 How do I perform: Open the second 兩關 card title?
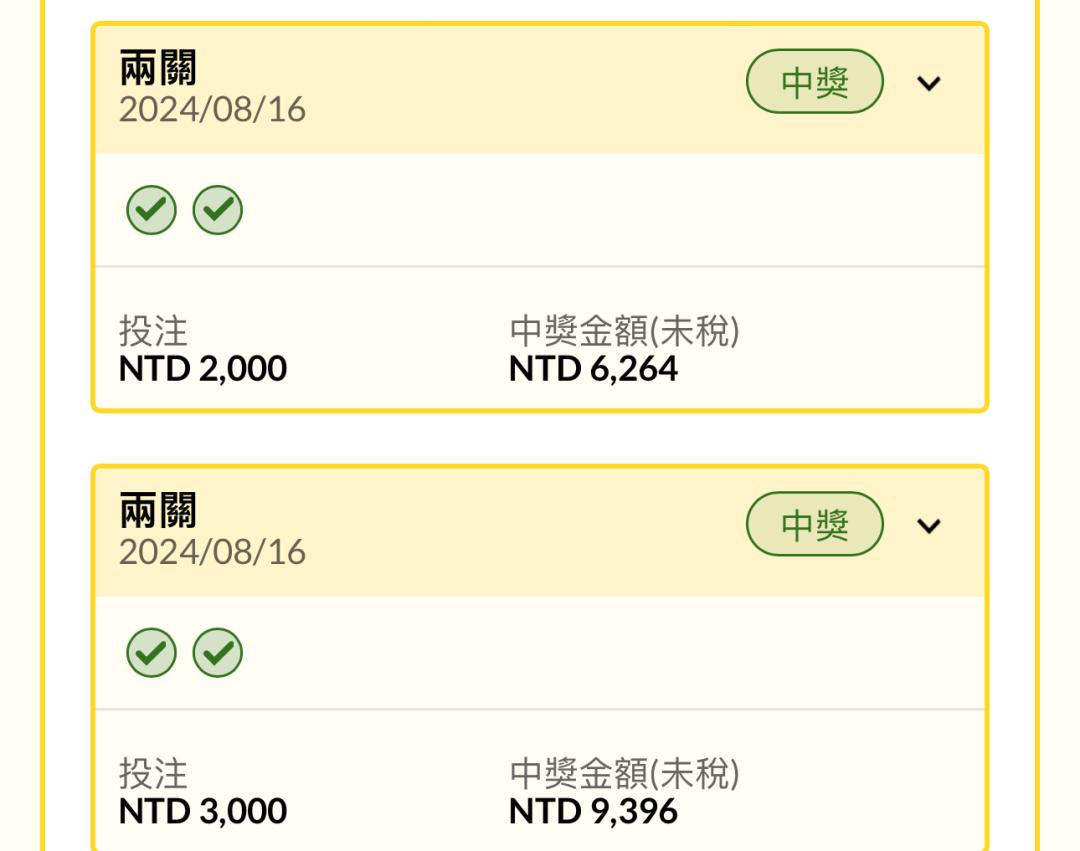(x=158, y=510)
